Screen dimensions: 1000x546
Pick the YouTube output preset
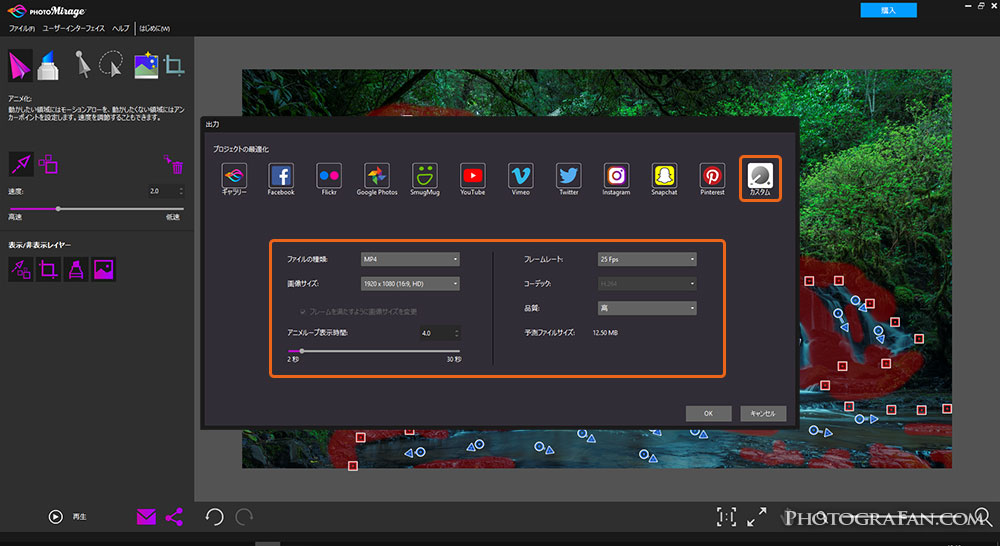click(473, 179)
